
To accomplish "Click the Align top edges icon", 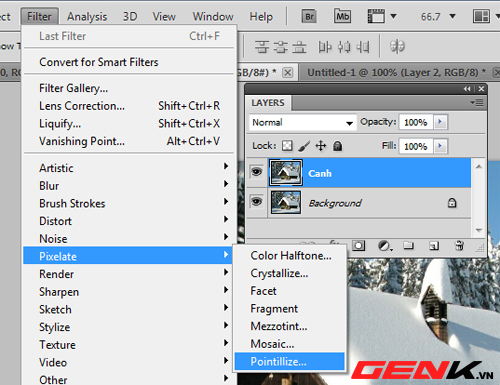I will click(x=262, y=47).
